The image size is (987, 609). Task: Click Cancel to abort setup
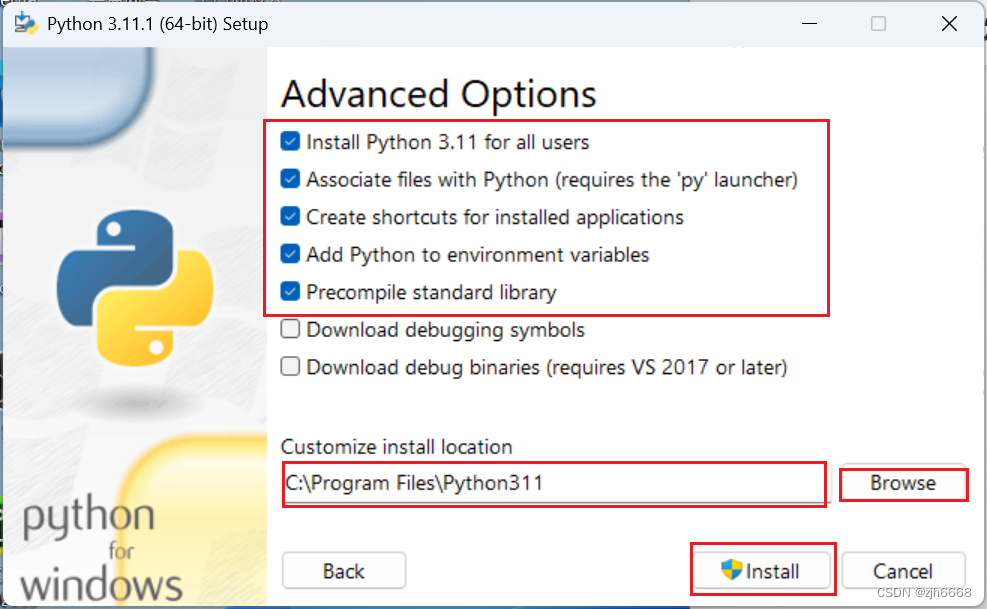click(x=903, y=570)
